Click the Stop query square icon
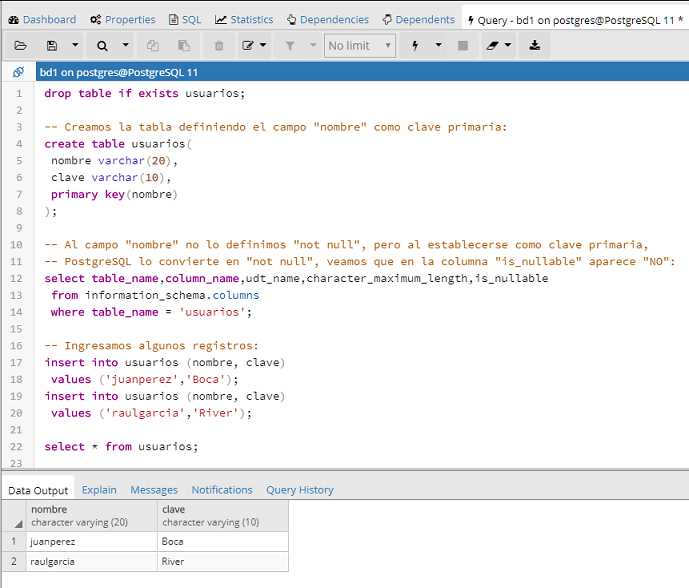Viewport: 689px width, 588px height. pos(463,45)
